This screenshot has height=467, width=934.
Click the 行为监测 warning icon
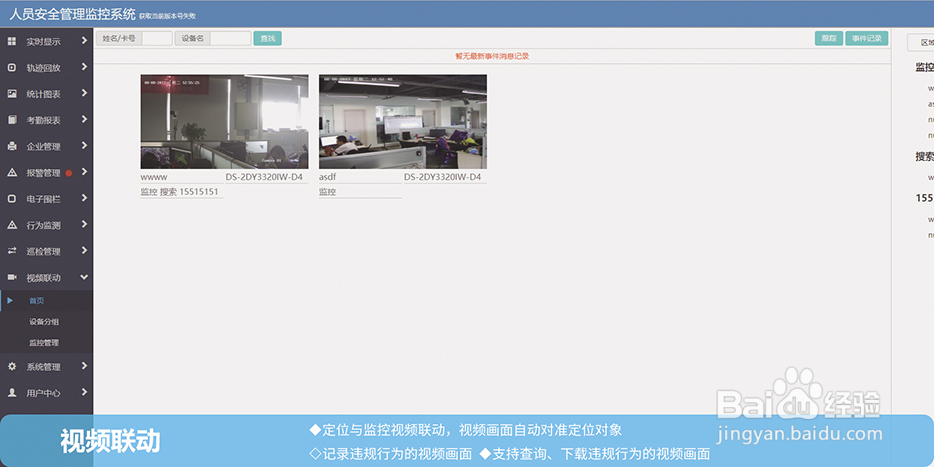click(12, 225)
